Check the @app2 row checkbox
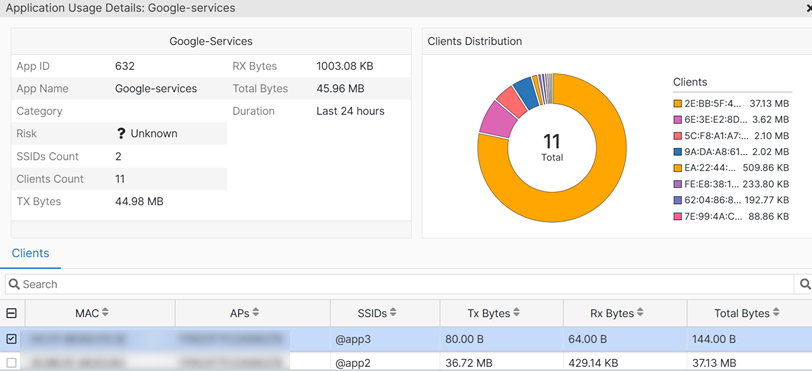 (11, 363)
